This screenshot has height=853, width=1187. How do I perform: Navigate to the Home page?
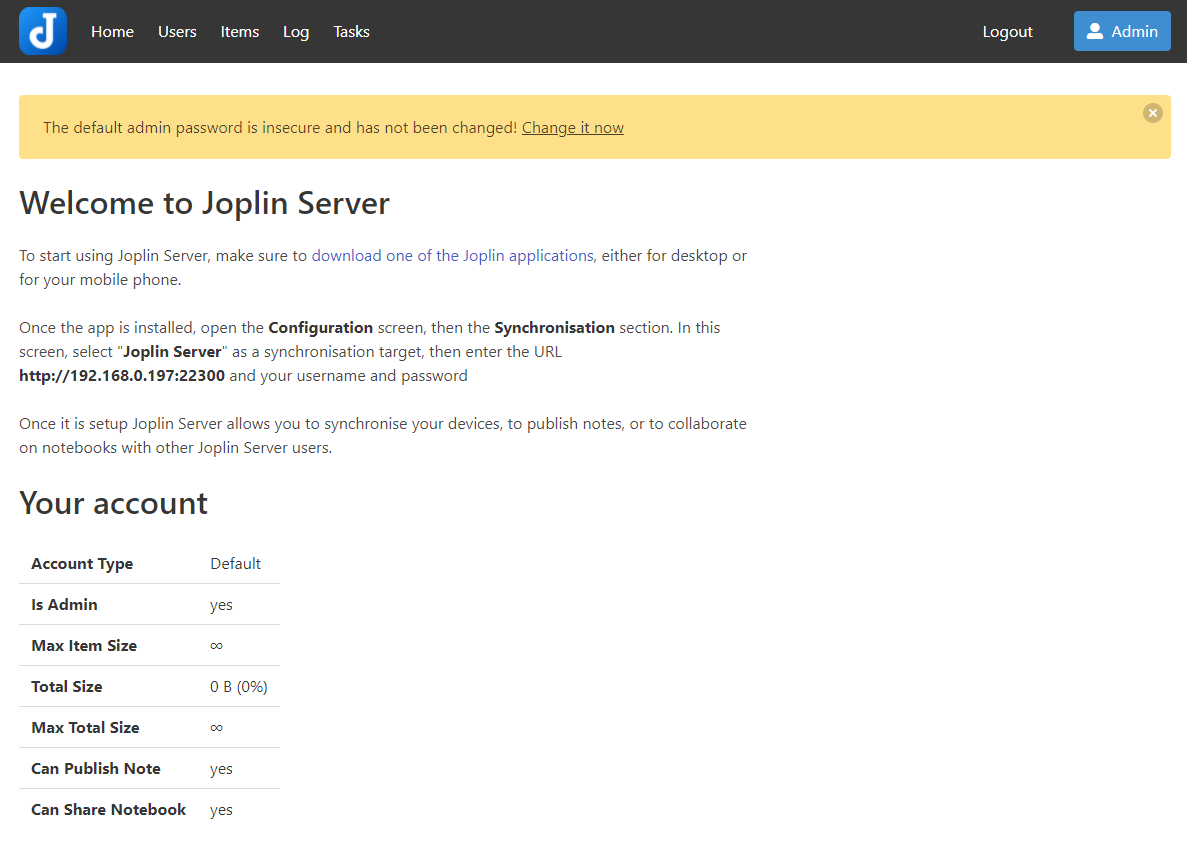pyautogui.click(x=112, y=31)
